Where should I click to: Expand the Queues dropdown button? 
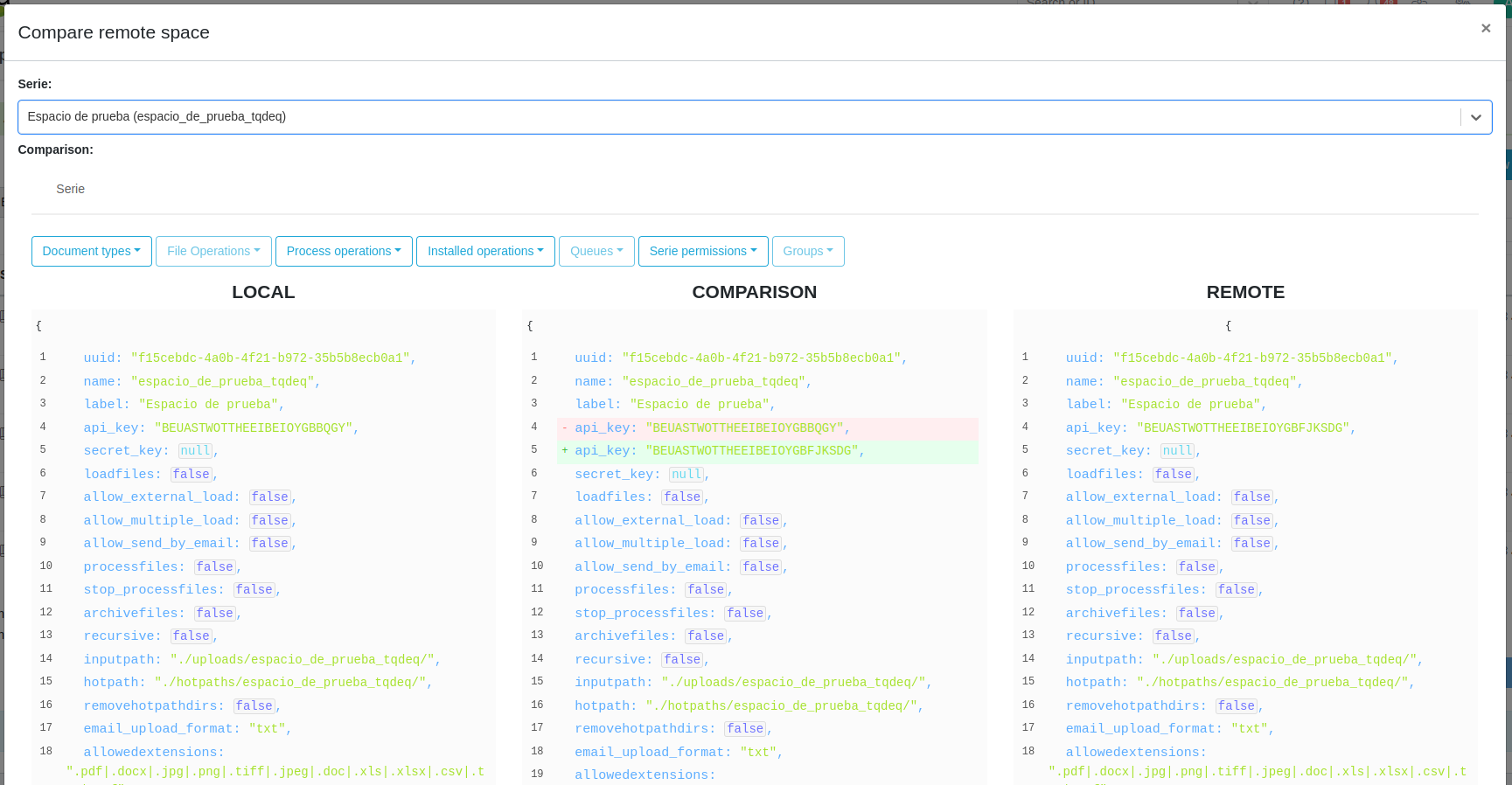(x=596, y=252)
